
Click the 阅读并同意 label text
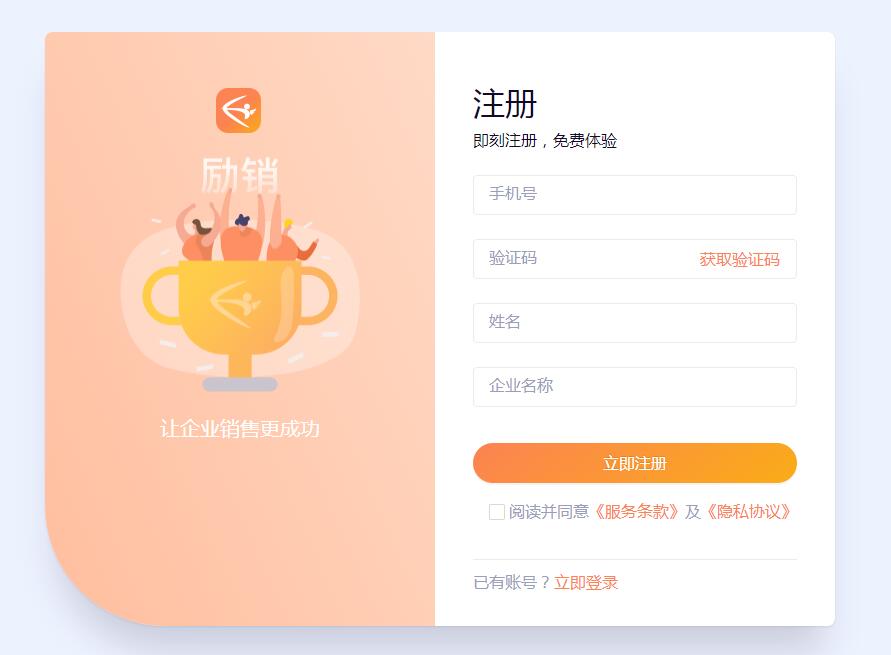coord(548,512)
